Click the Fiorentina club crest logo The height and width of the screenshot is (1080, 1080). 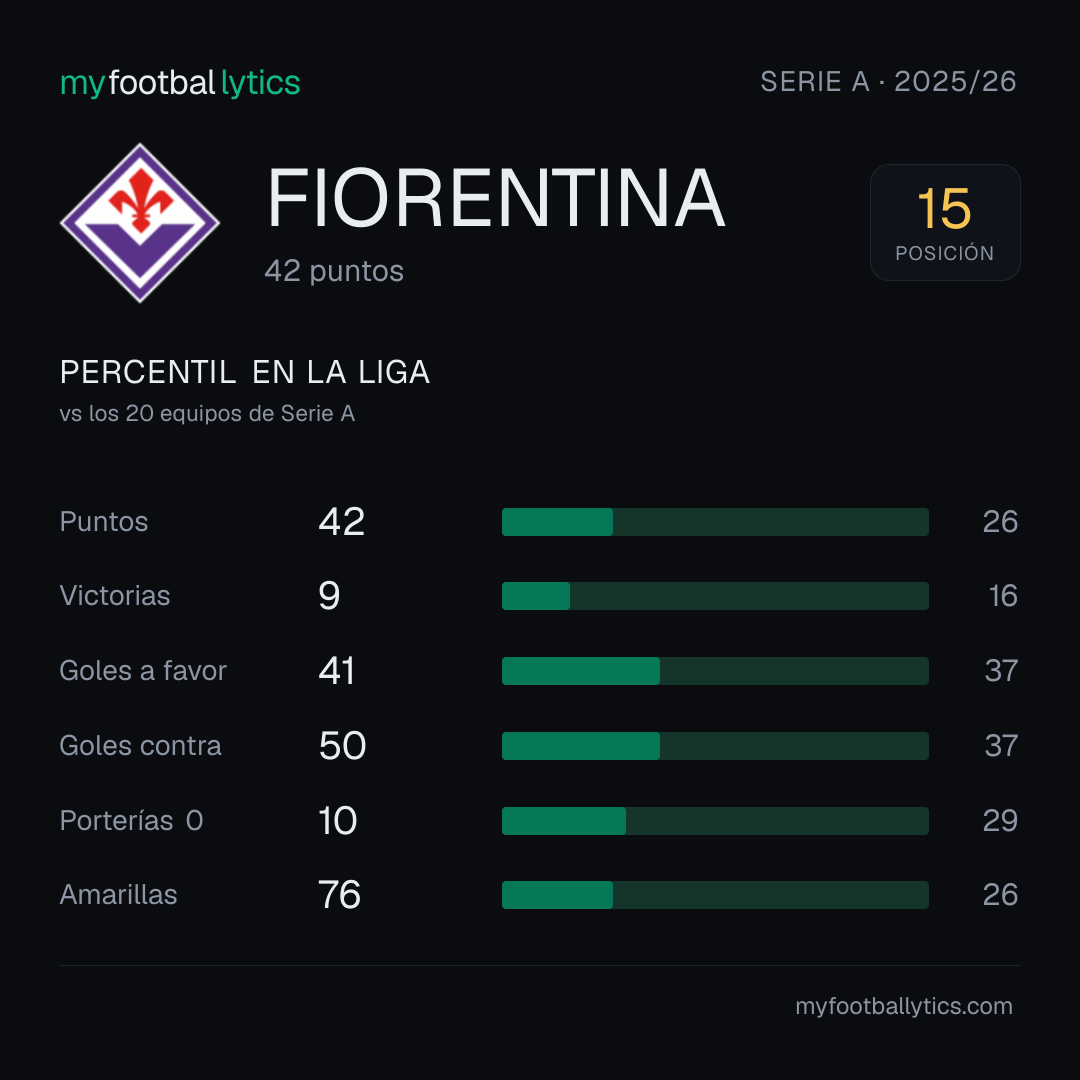click(140, 222)
